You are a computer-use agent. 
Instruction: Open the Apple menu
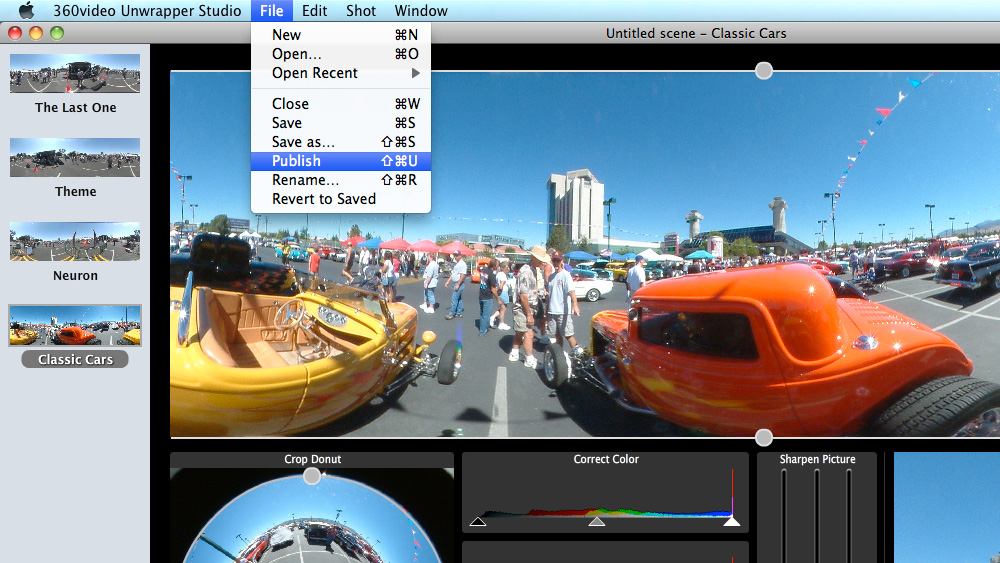pos(26,10)
